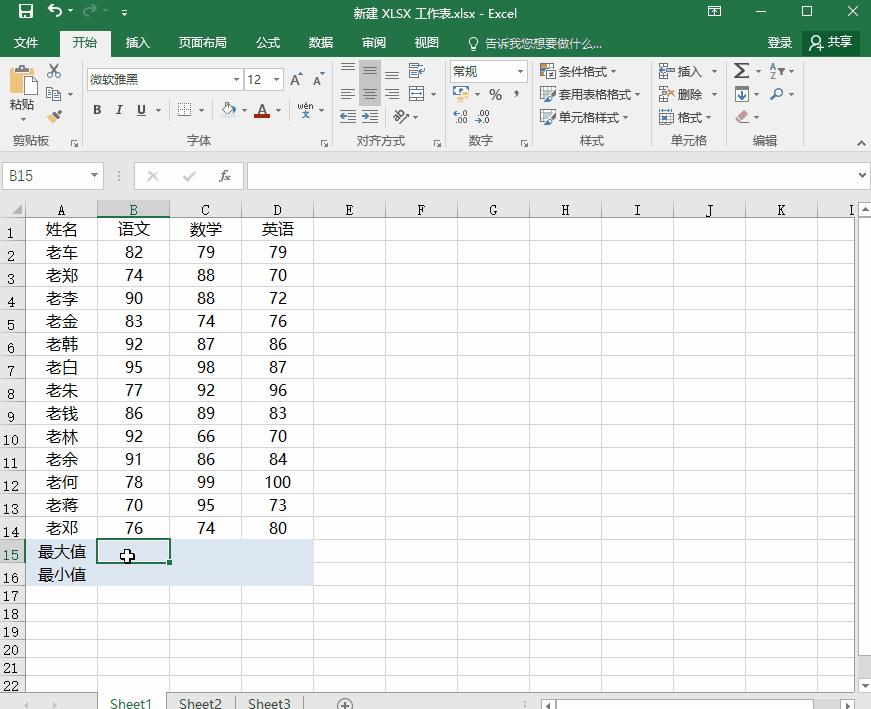The width and height of the screenshot is (871, 709).
Task: Click the Format Painter brush icon
Action: click(54, 116)
